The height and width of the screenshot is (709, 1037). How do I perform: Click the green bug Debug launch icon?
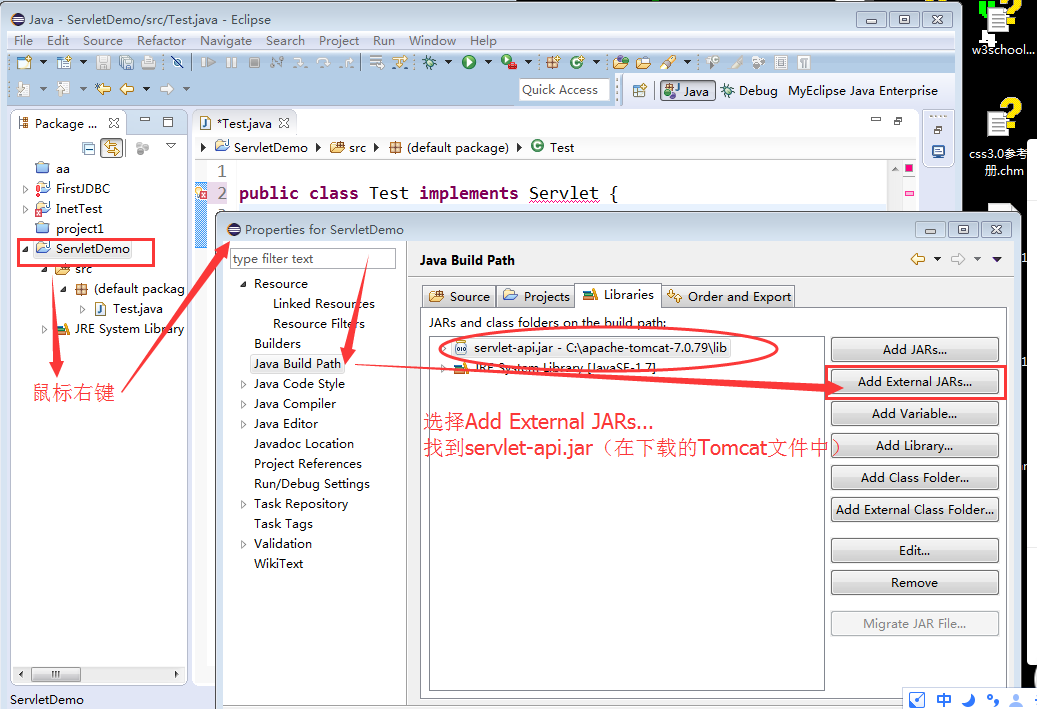(x=430, y=63)
